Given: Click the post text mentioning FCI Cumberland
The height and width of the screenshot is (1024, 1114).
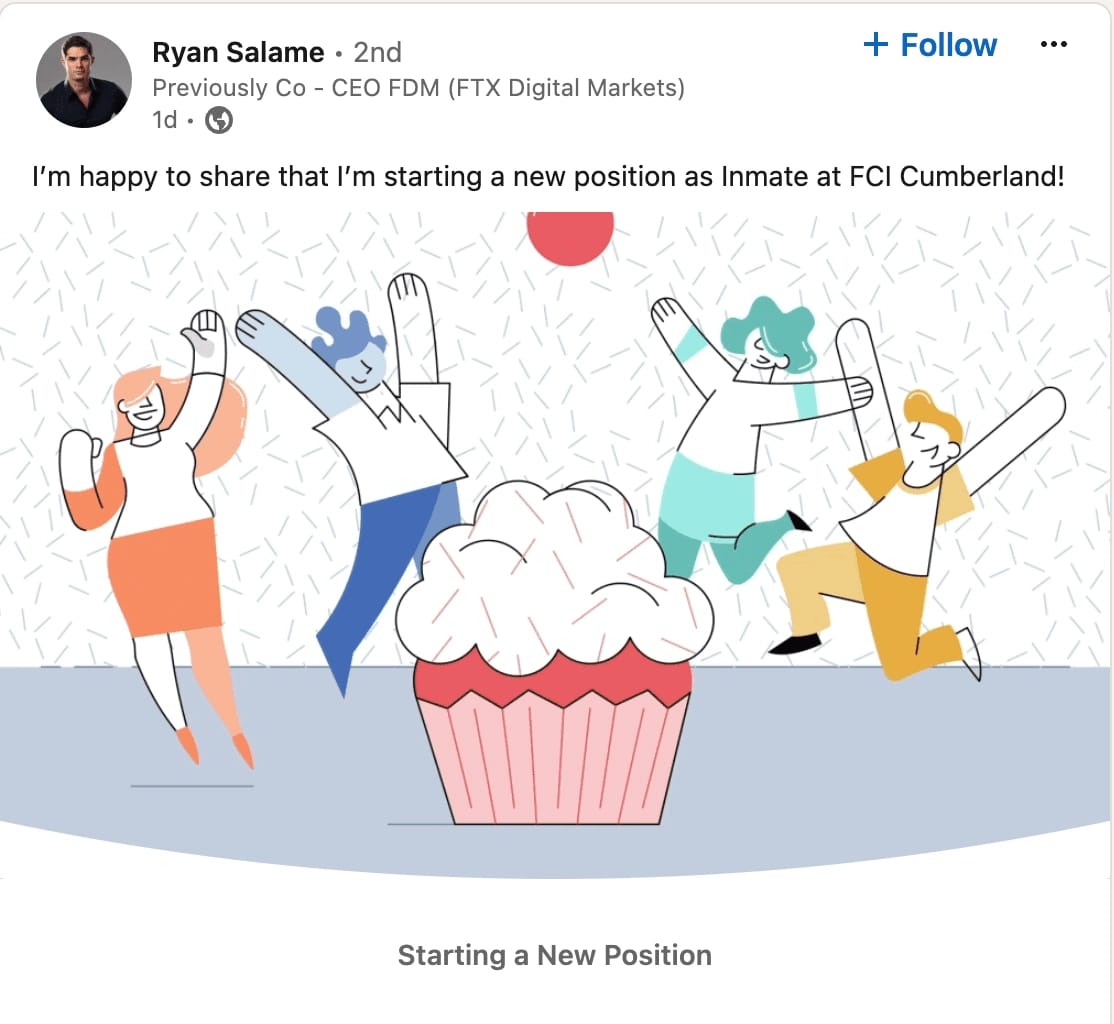Looking at the screenshot, I should [548, 176].
